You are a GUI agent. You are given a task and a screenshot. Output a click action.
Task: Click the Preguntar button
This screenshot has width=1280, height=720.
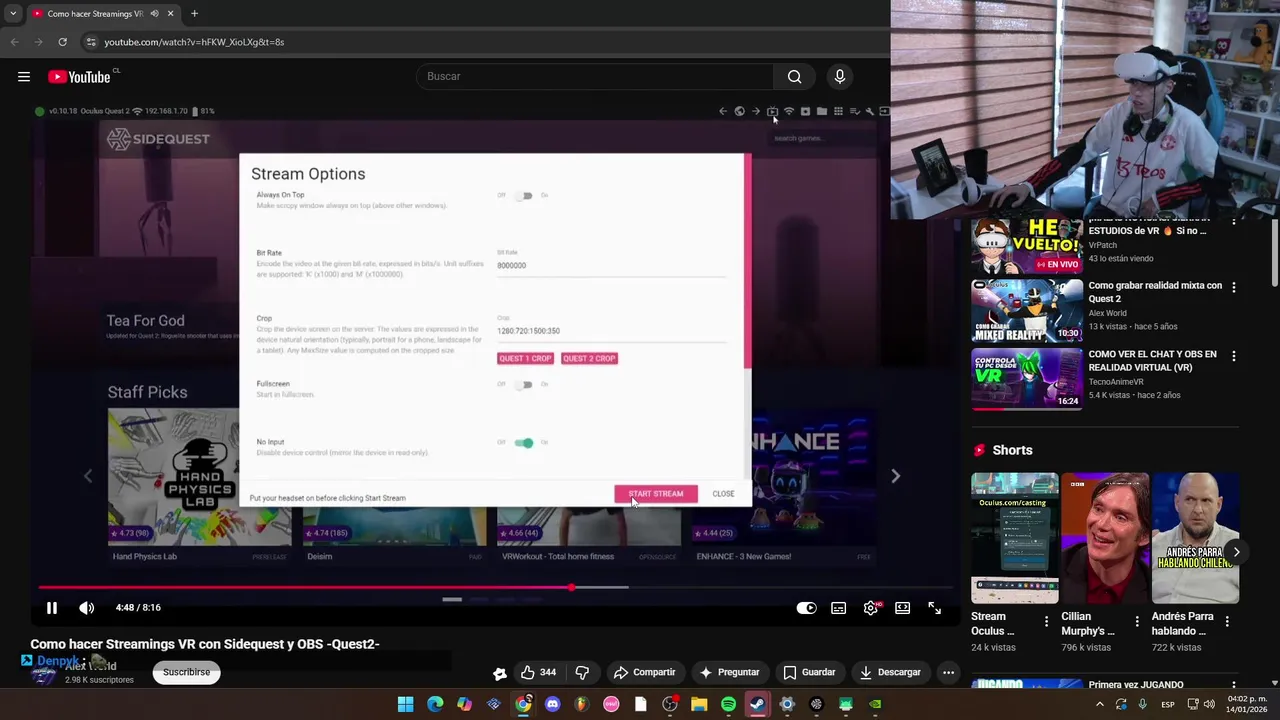point(729,672)
